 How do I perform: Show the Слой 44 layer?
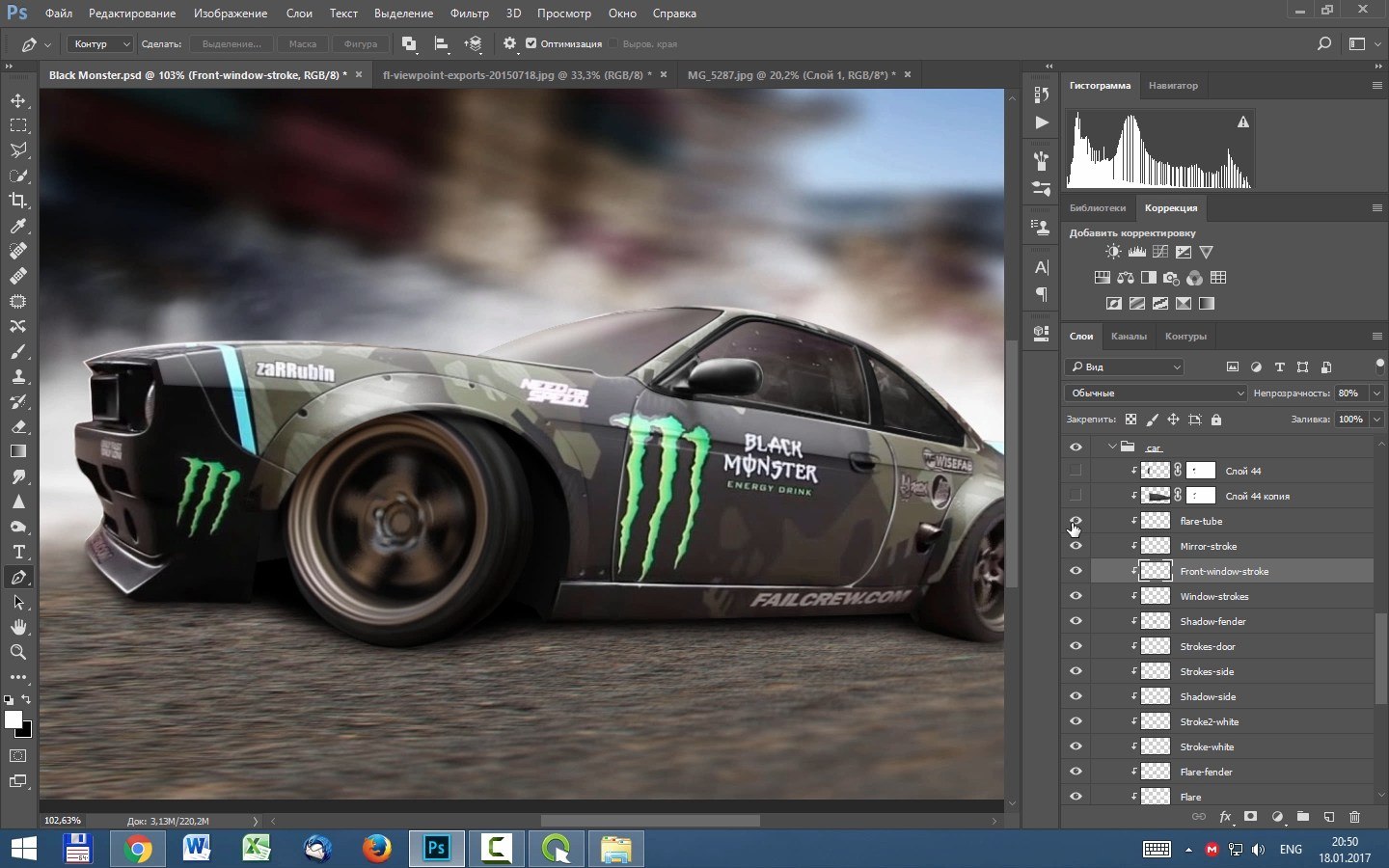tap(1076, 471)
